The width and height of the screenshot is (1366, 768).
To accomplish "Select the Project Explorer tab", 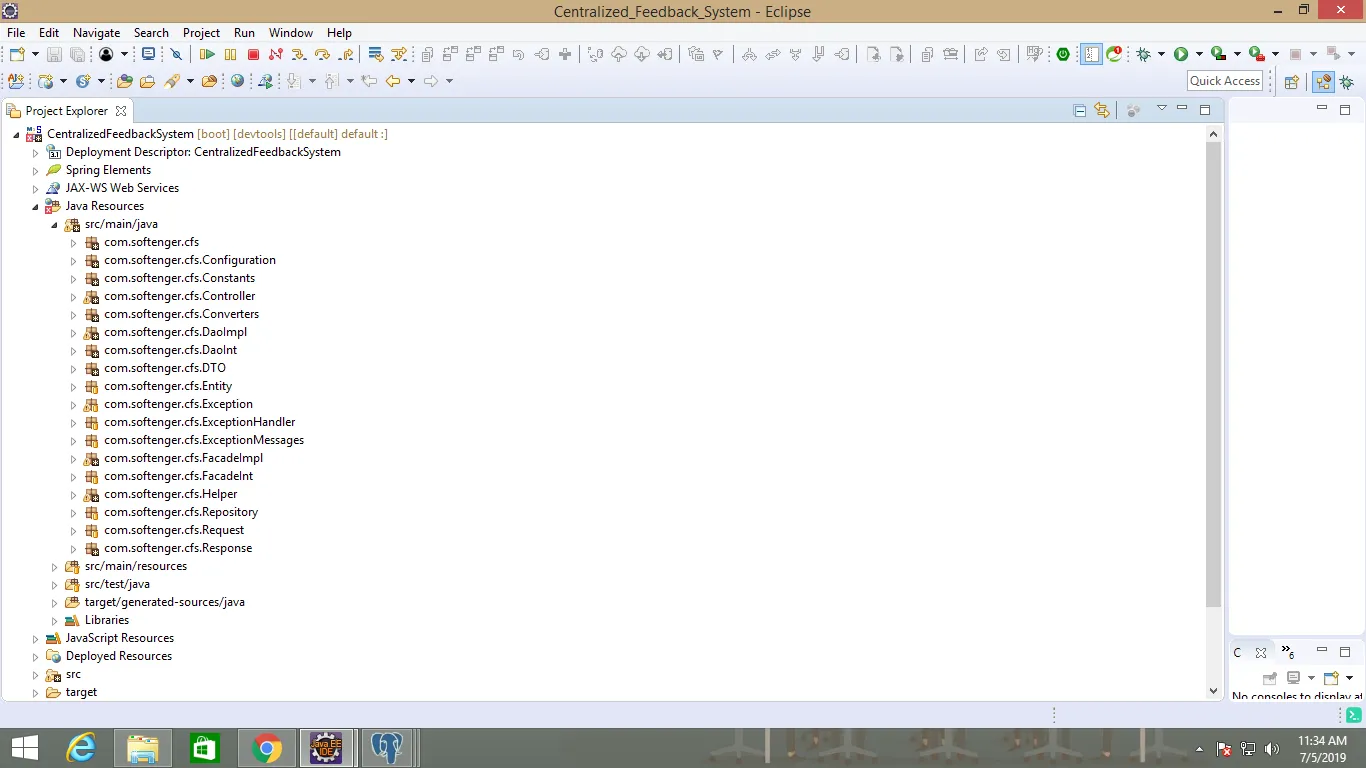I will tap(66, 111).
